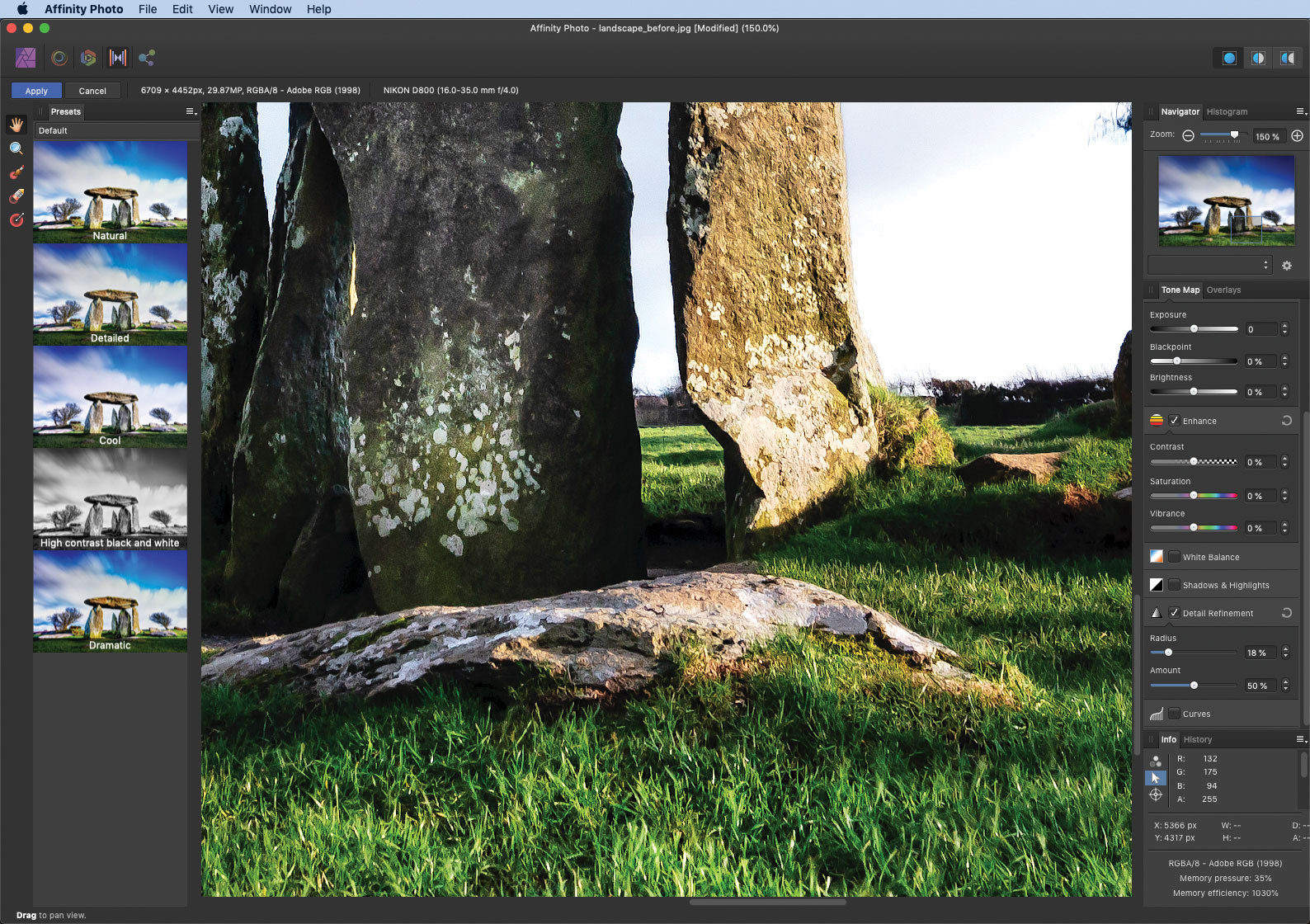Disable the Enhance checkbox
The width and height of the screenshot is (1310, 924).
(x=1174, y=421)
